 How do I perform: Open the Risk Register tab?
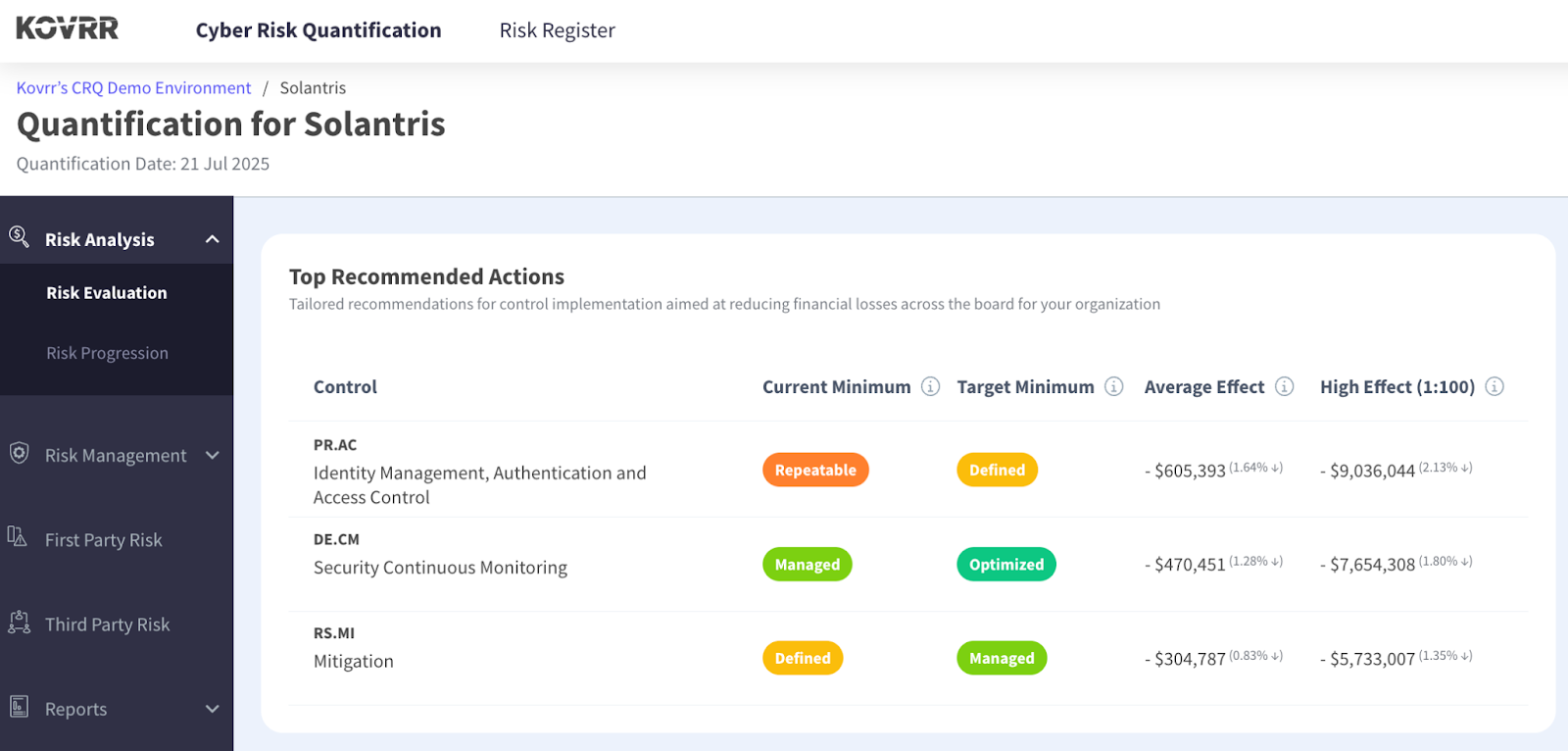click(x=557, y=30)
